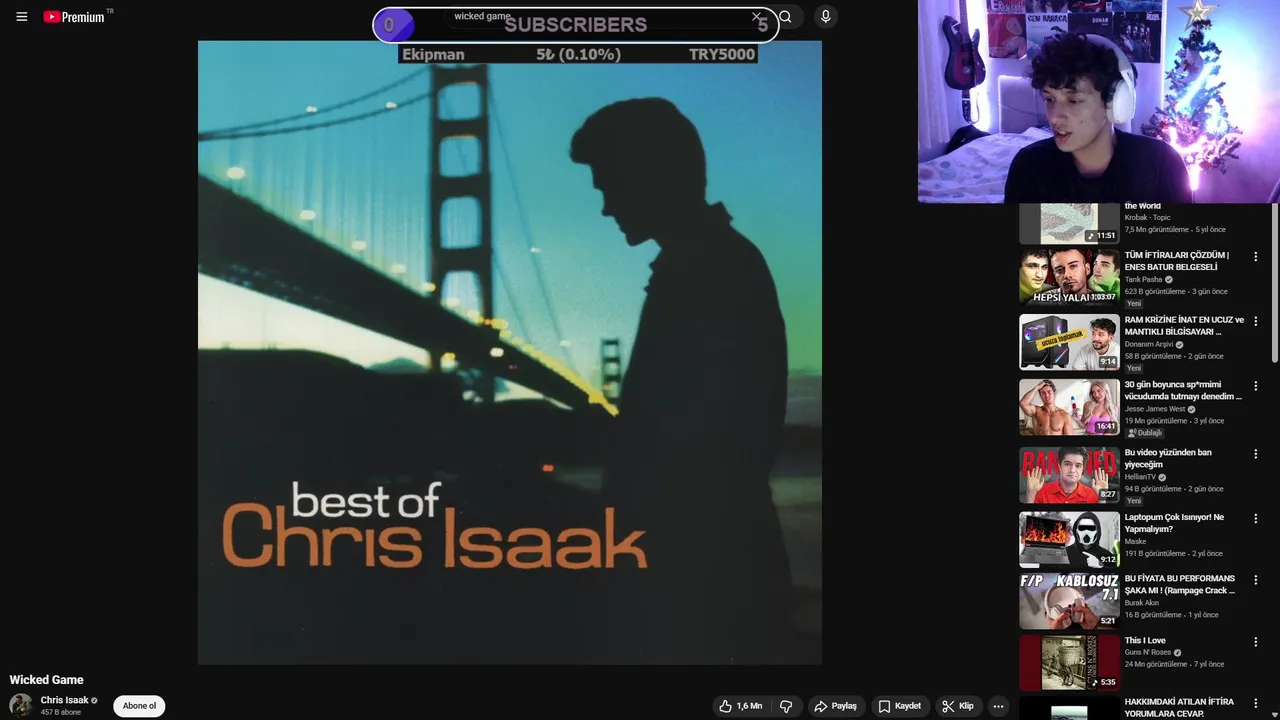This screenshot has width=1280, height=720.
Task: Click channel name Donanım Arşivi
Action: point(1149,344)
